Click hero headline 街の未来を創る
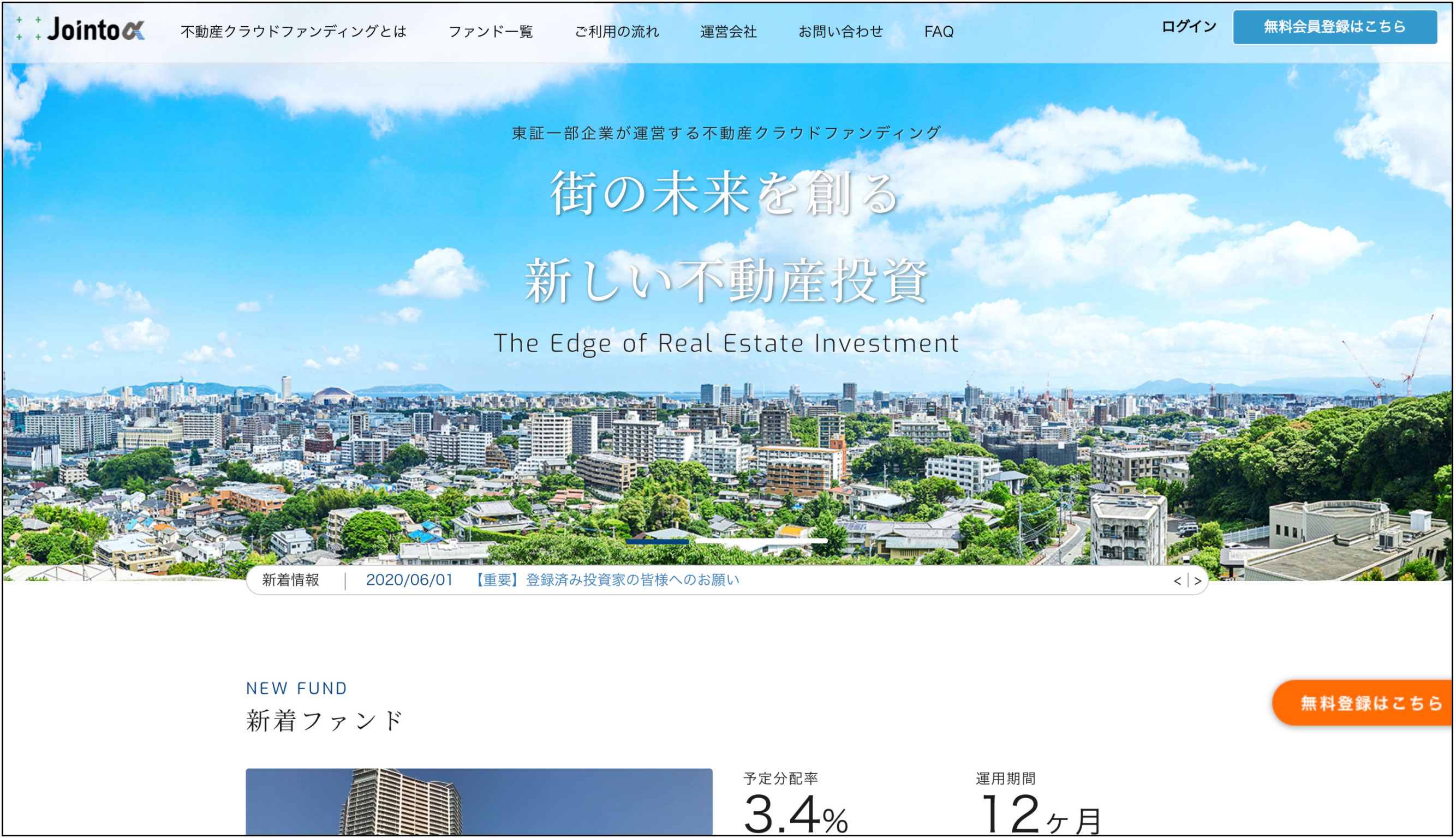The image size is (1456, 838). pyautogui.click(x=724, y=194)
